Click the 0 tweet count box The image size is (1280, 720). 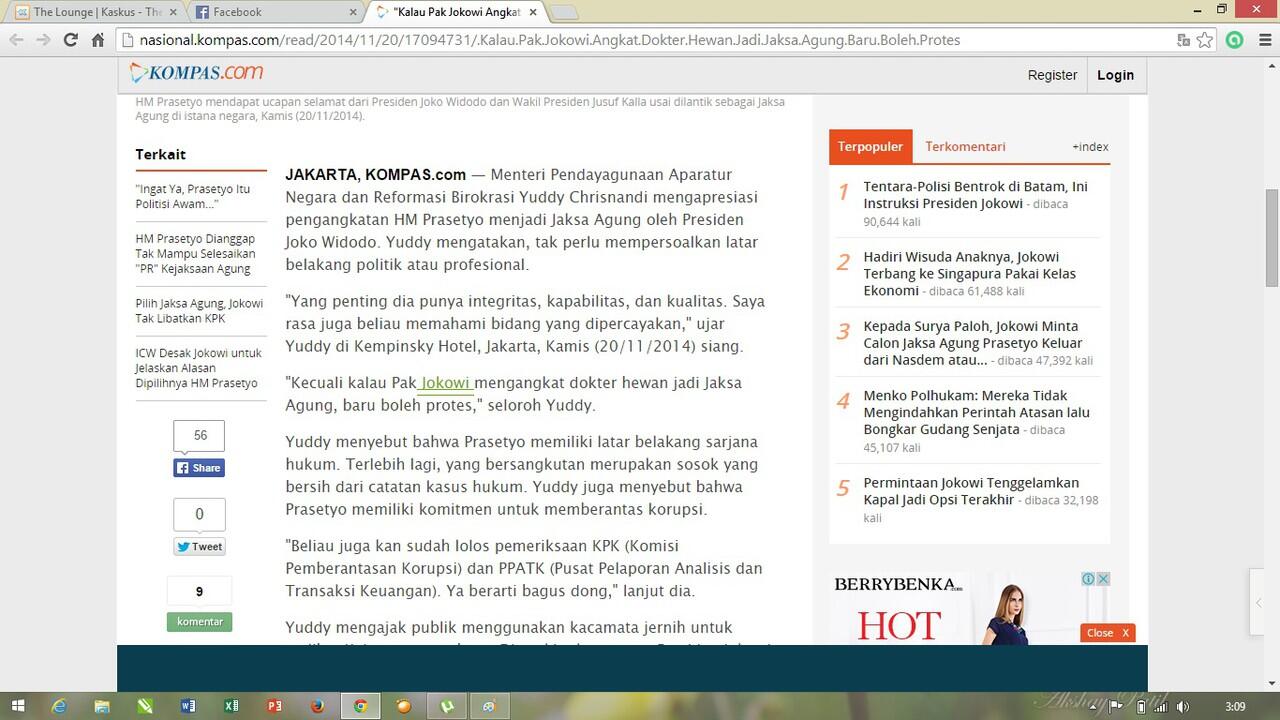(x=199, y=514)
